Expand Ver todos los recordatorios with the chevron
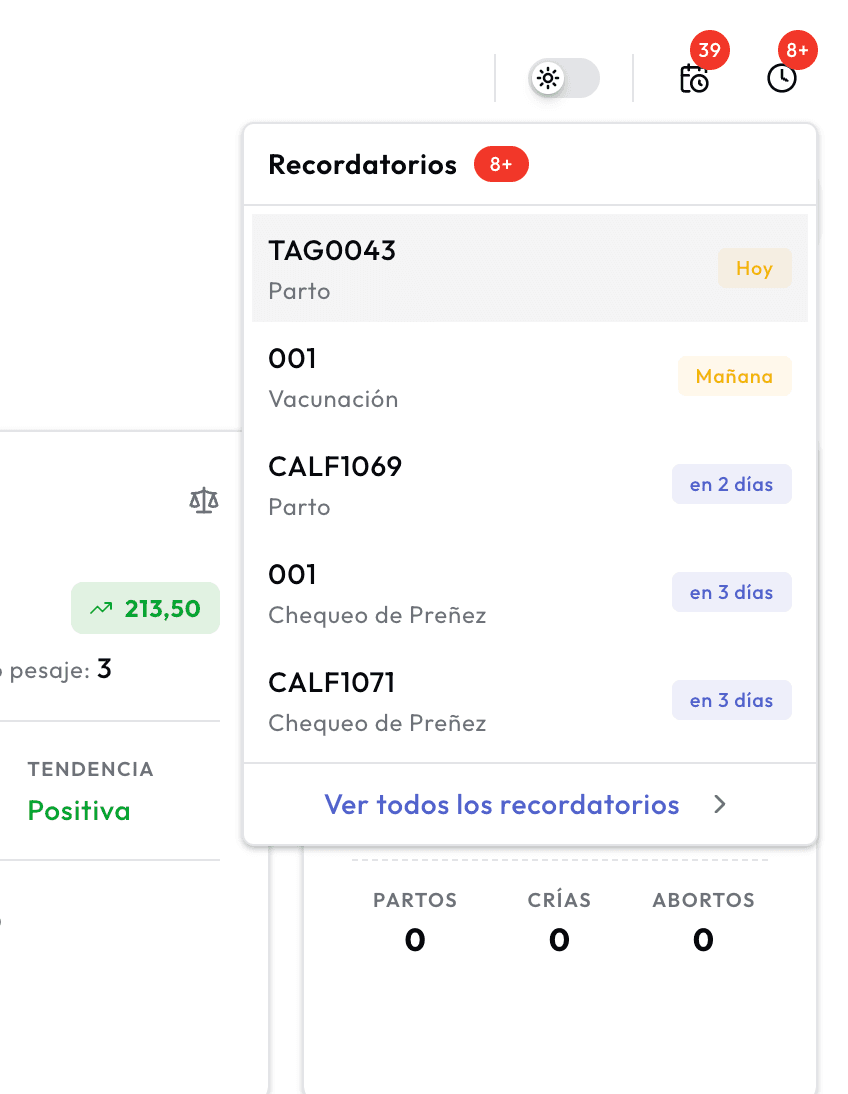Viewport: 848px width, 1094px height. pyautogui.click(x=719, y=804)
